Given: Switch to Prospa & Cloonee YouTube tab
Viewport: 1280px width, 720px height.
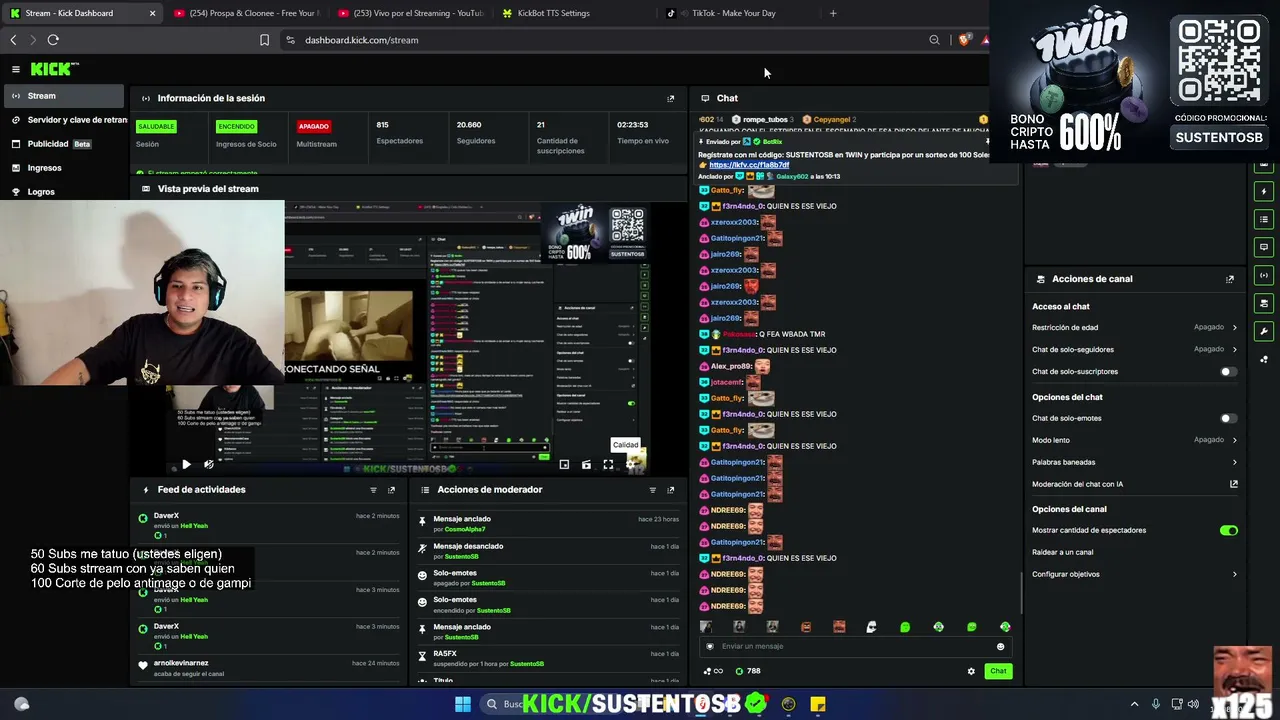Looking at the screenshot, I should 245,13.
